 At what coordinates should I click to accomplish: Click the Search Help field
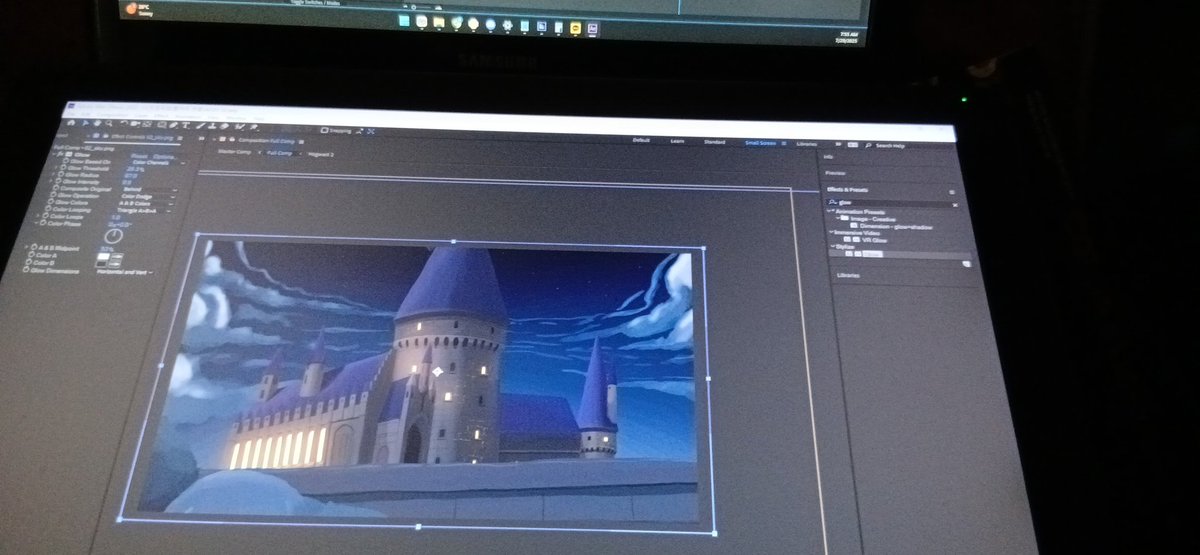point(890,146)
